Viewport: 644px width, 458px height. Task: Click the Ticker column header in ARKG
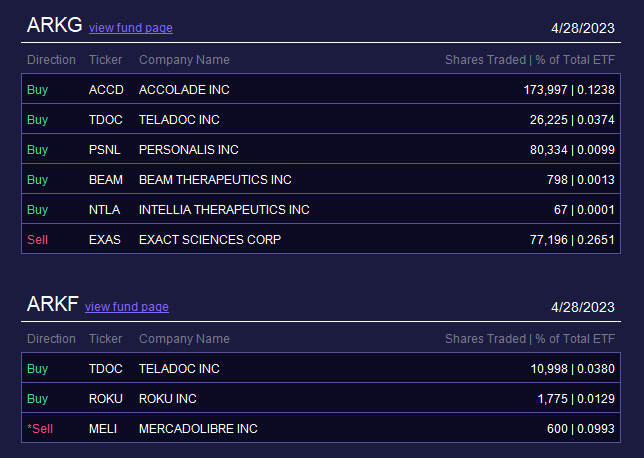click(106, 60)
